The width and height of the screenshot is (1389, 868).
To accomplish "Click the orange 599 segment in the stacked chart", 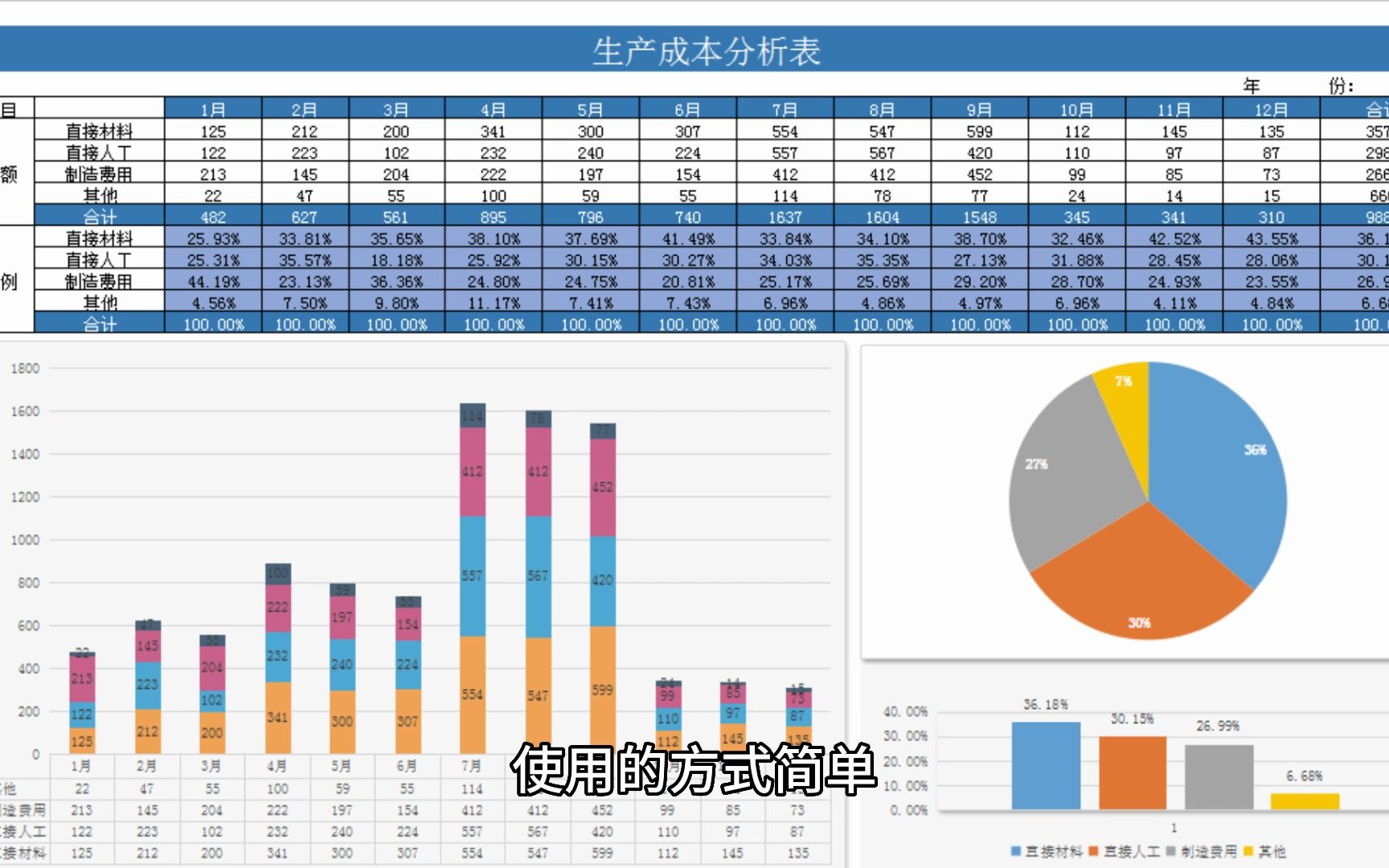I will click(x=603, y=690).
